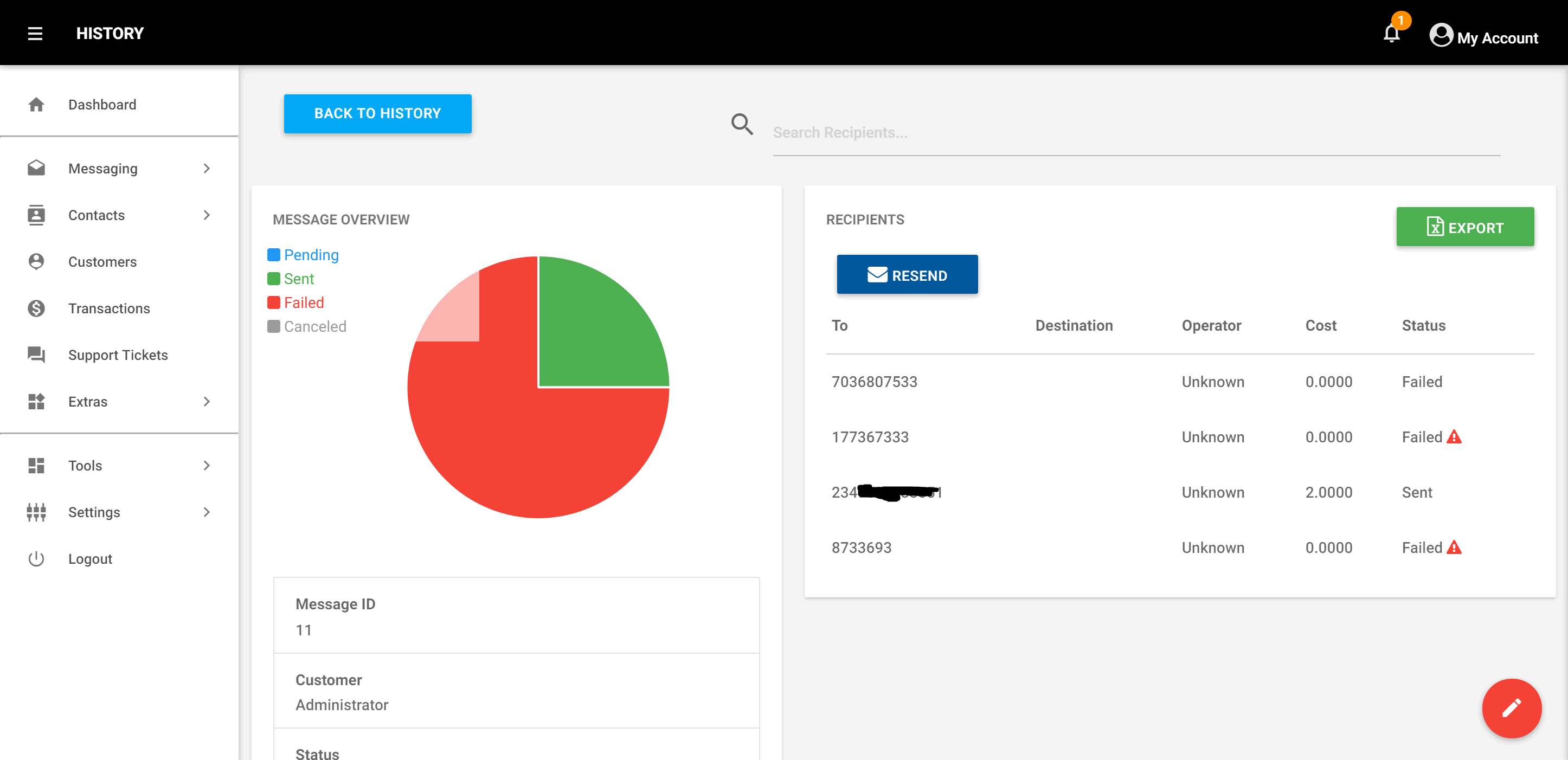Screen dimensions: 1568x760
Task: Click the Contacts card icon
Action: (x=36, y=215)
